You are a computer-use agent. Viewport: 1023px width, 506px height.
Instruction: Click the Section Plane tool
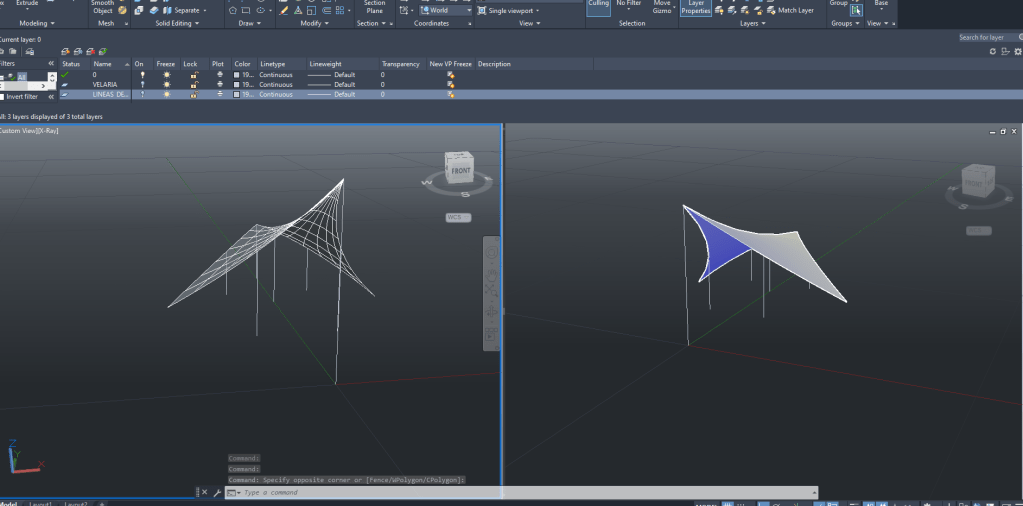[x=374, y=7]
